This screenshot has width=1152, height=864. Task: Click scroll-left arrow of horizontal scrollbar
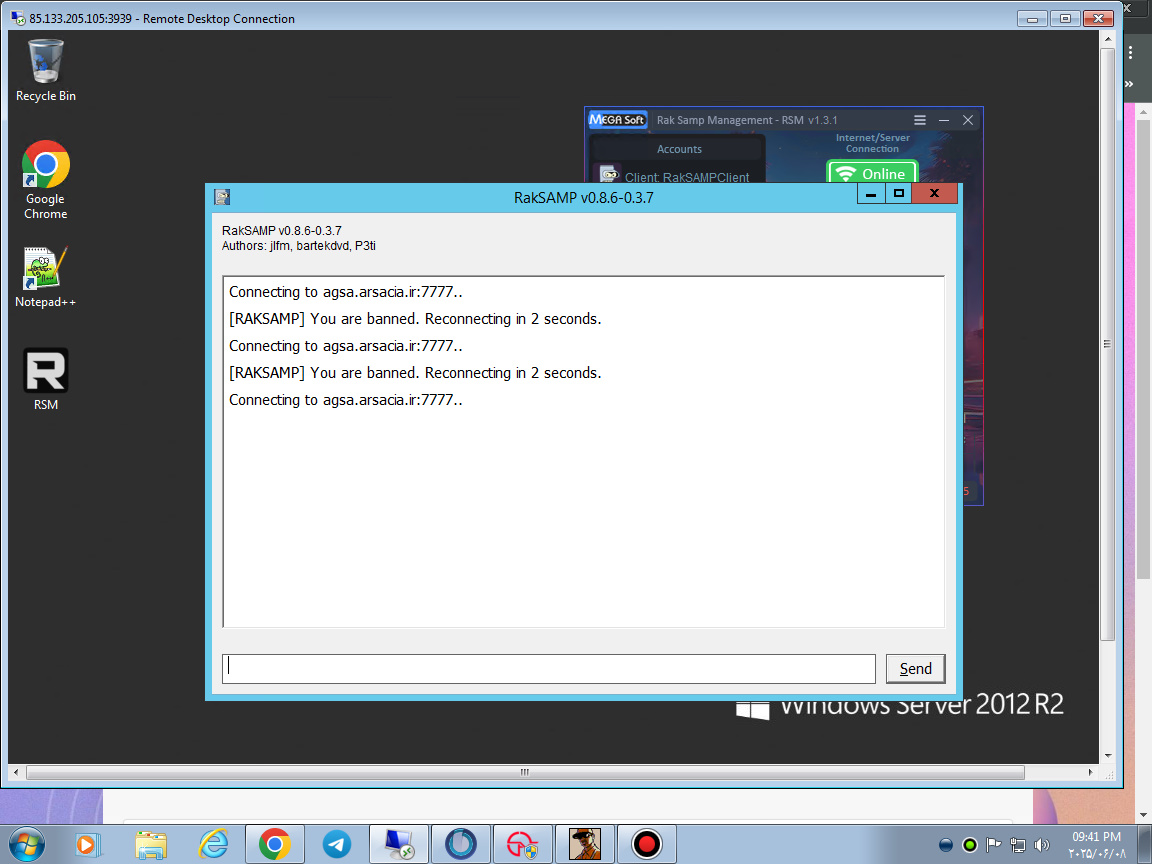16,772
